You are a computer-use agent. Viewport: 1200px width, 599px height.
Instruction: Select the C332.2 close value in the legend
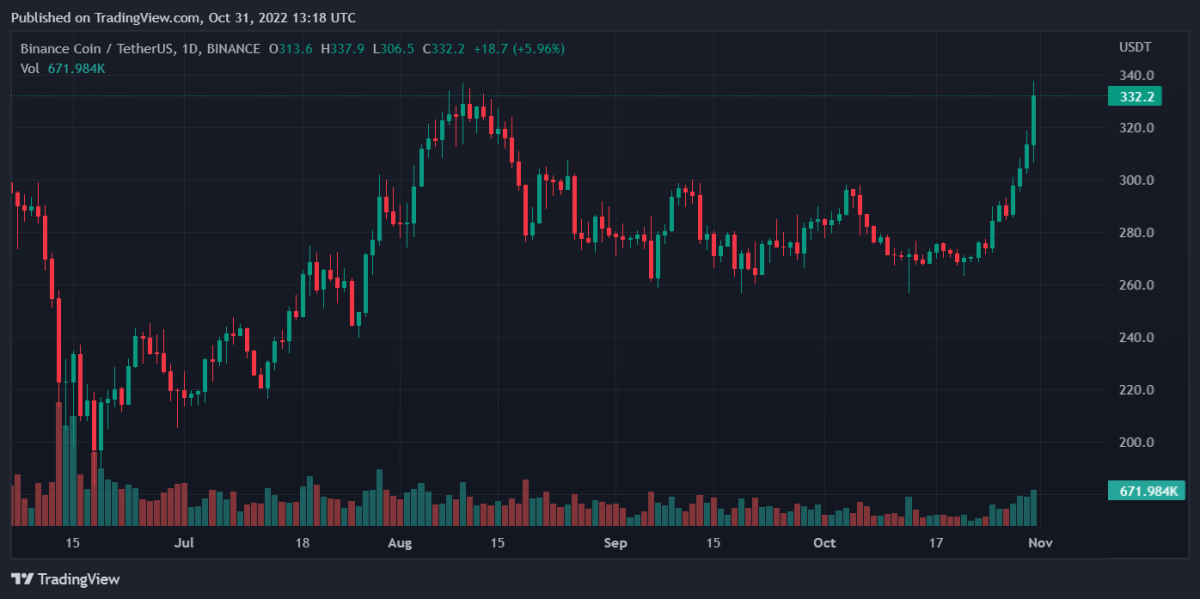[x=444, y=49]
